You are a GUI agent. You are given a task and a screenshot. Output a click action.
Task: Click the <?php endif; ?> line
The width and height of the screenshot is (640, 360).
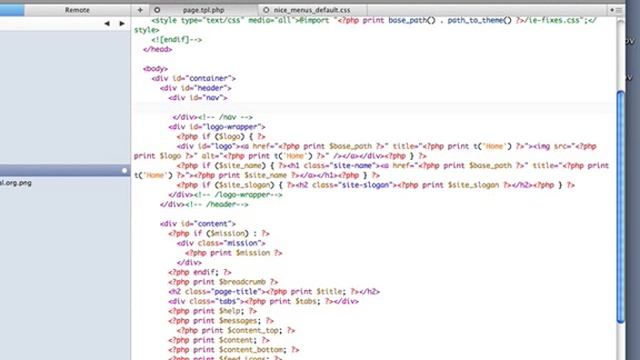point(200,272)
